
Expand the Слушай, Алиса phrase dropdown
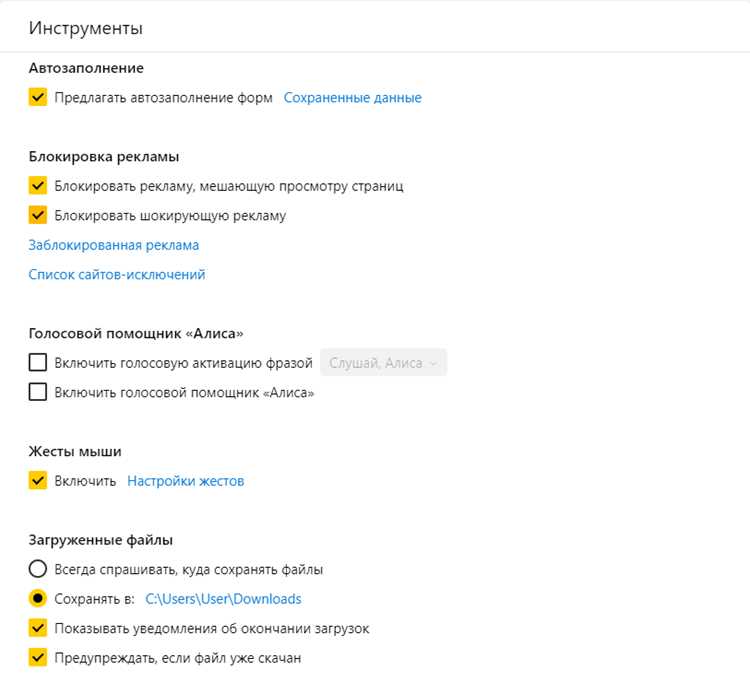tap(383, 363)
